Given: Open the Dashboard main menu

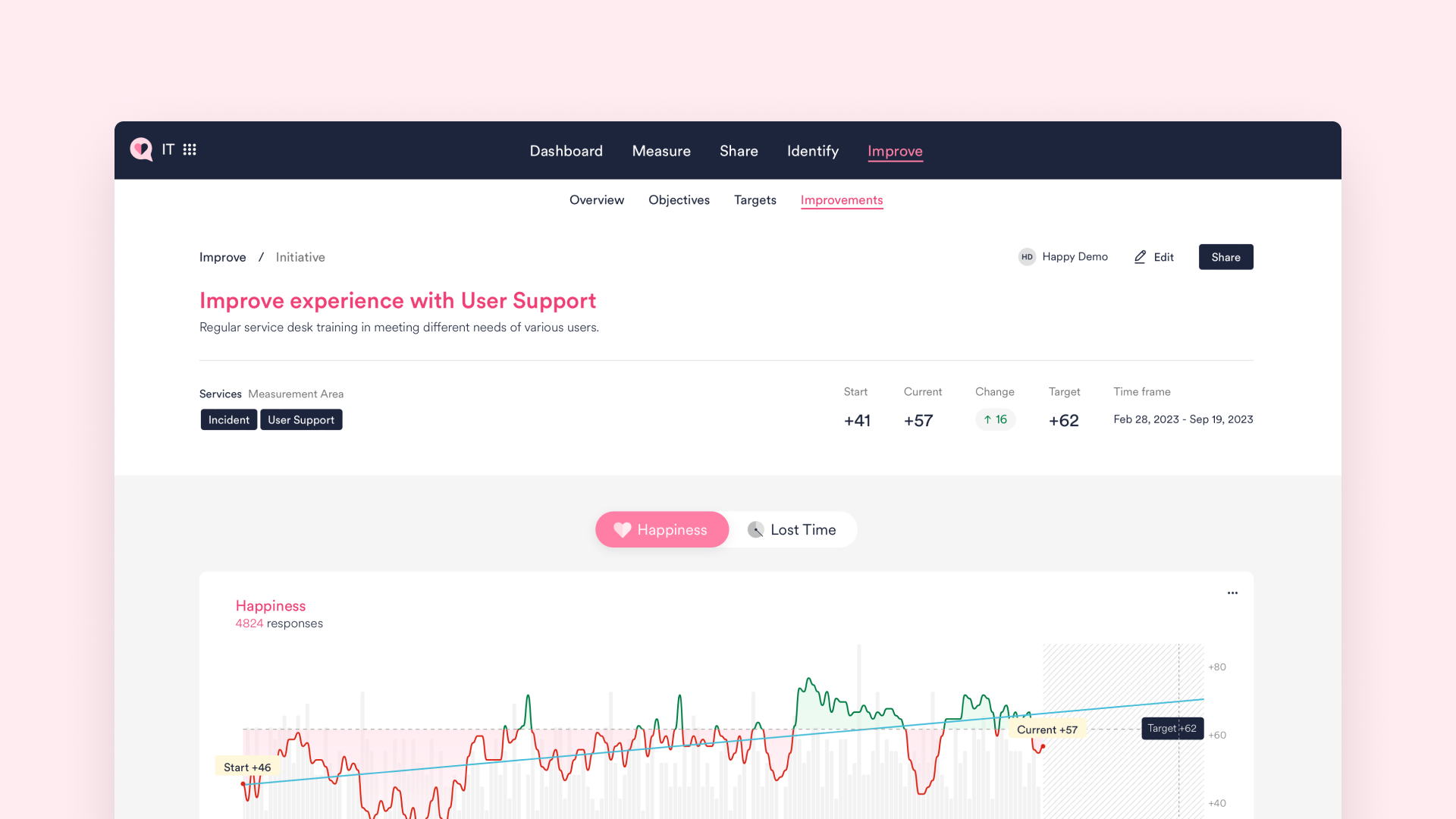Looking at the screenshot, I should point(566,151).
